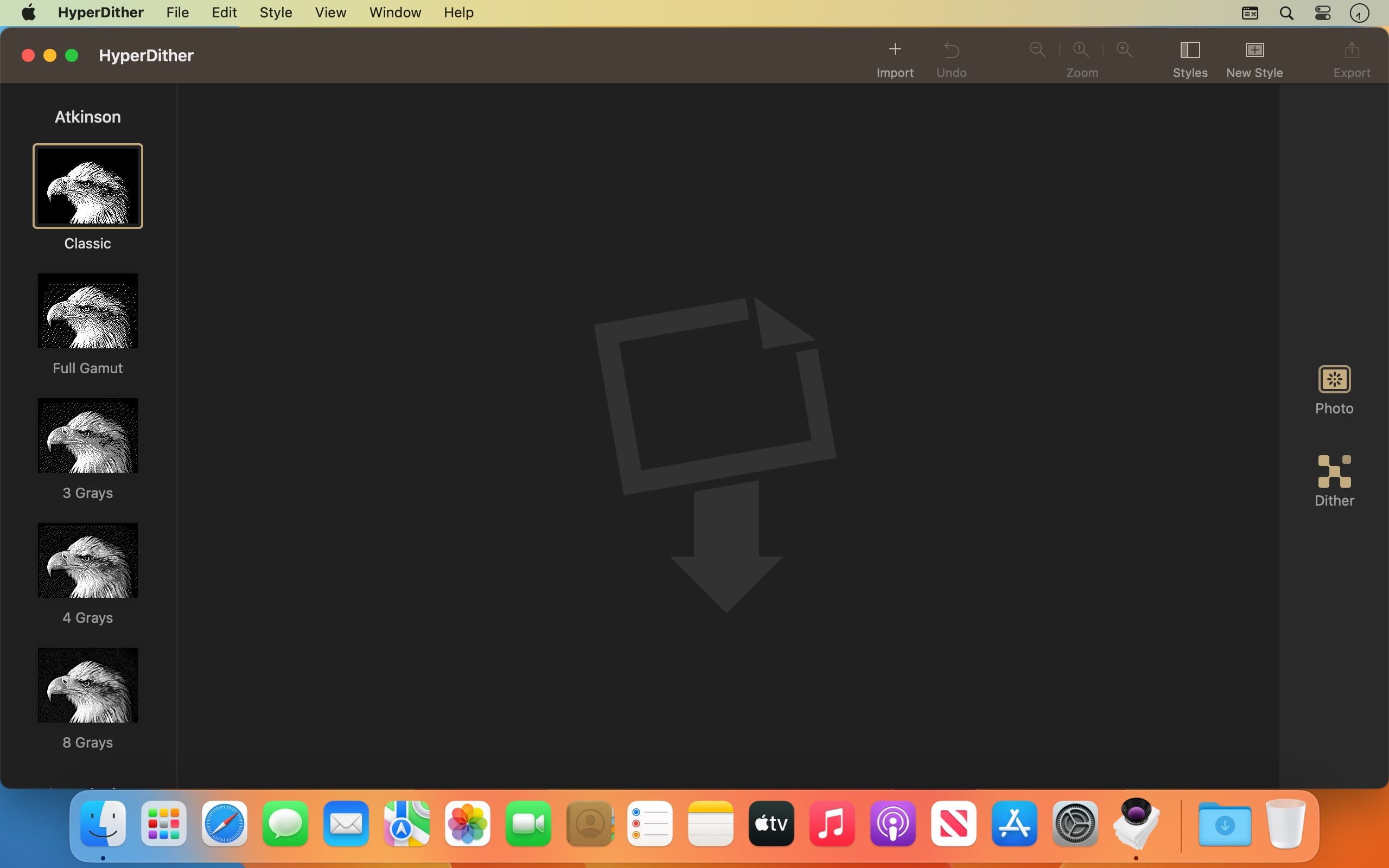Open Launchpad from the Dock

point(163,823)
